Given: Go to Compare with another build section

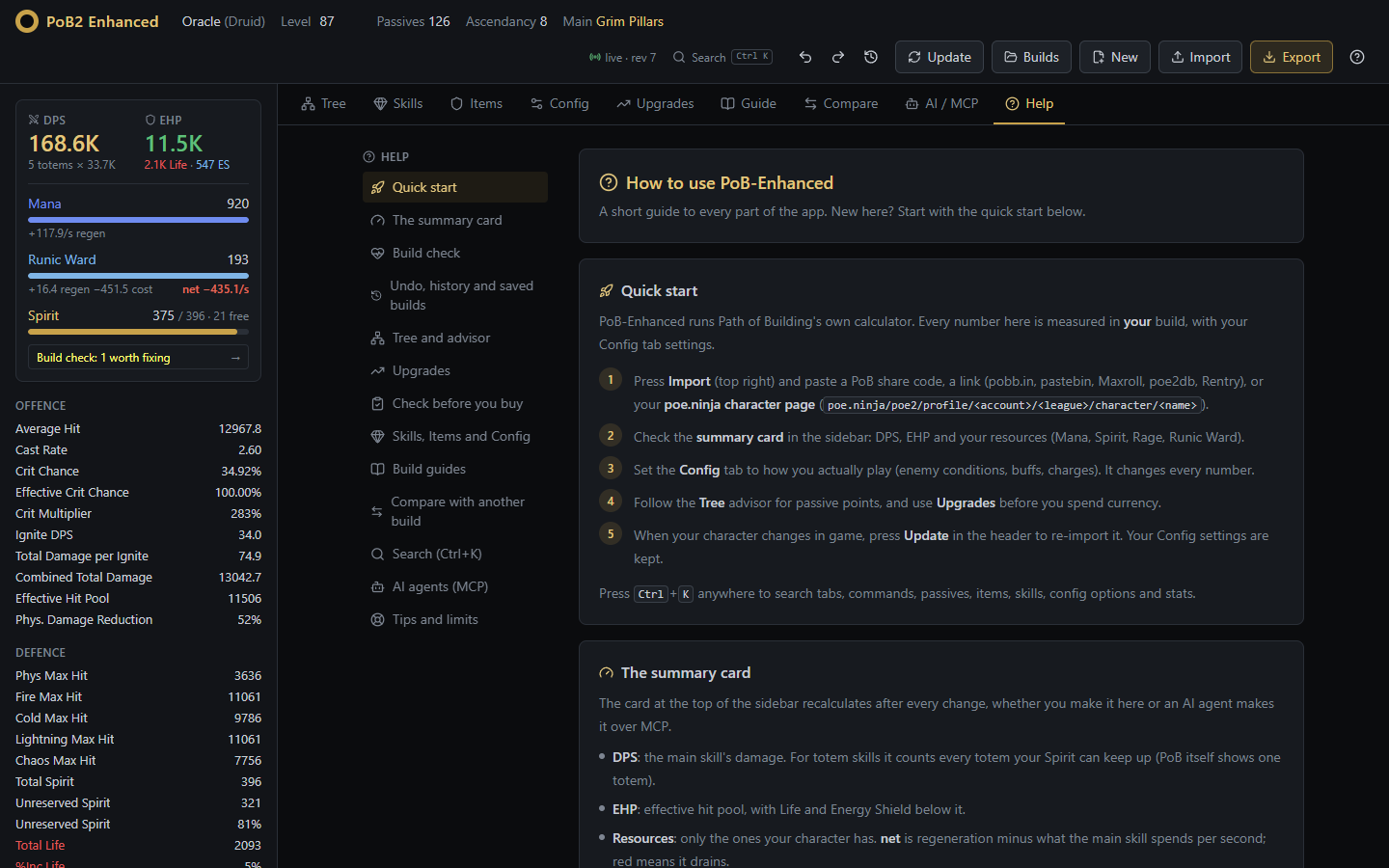Looking at the screenshot, I should 455,511.
